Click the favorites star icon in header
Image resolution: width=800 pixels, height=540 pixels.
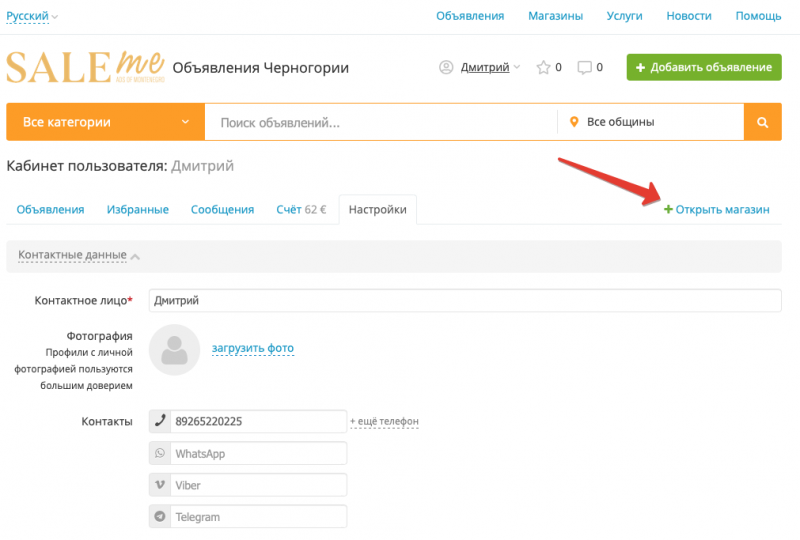pyautogui.click(x=543, y=68)
